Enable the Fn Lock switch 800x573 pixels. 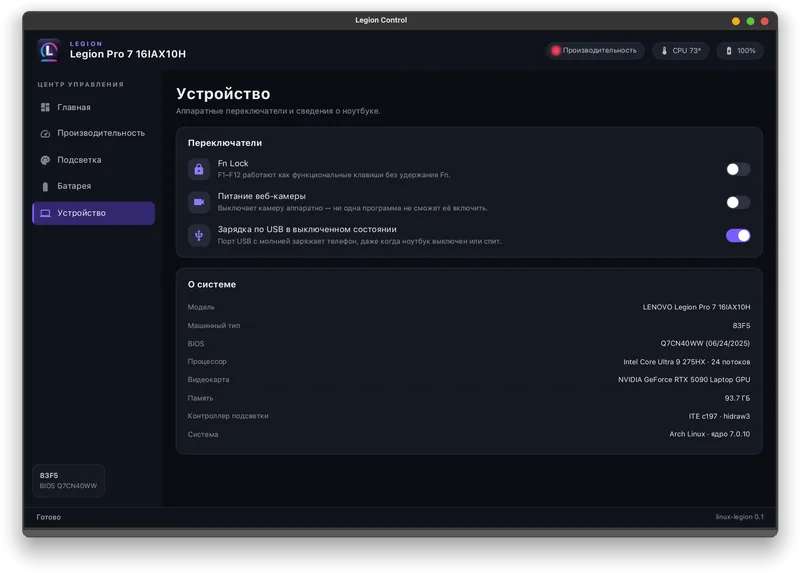[738, 169]
